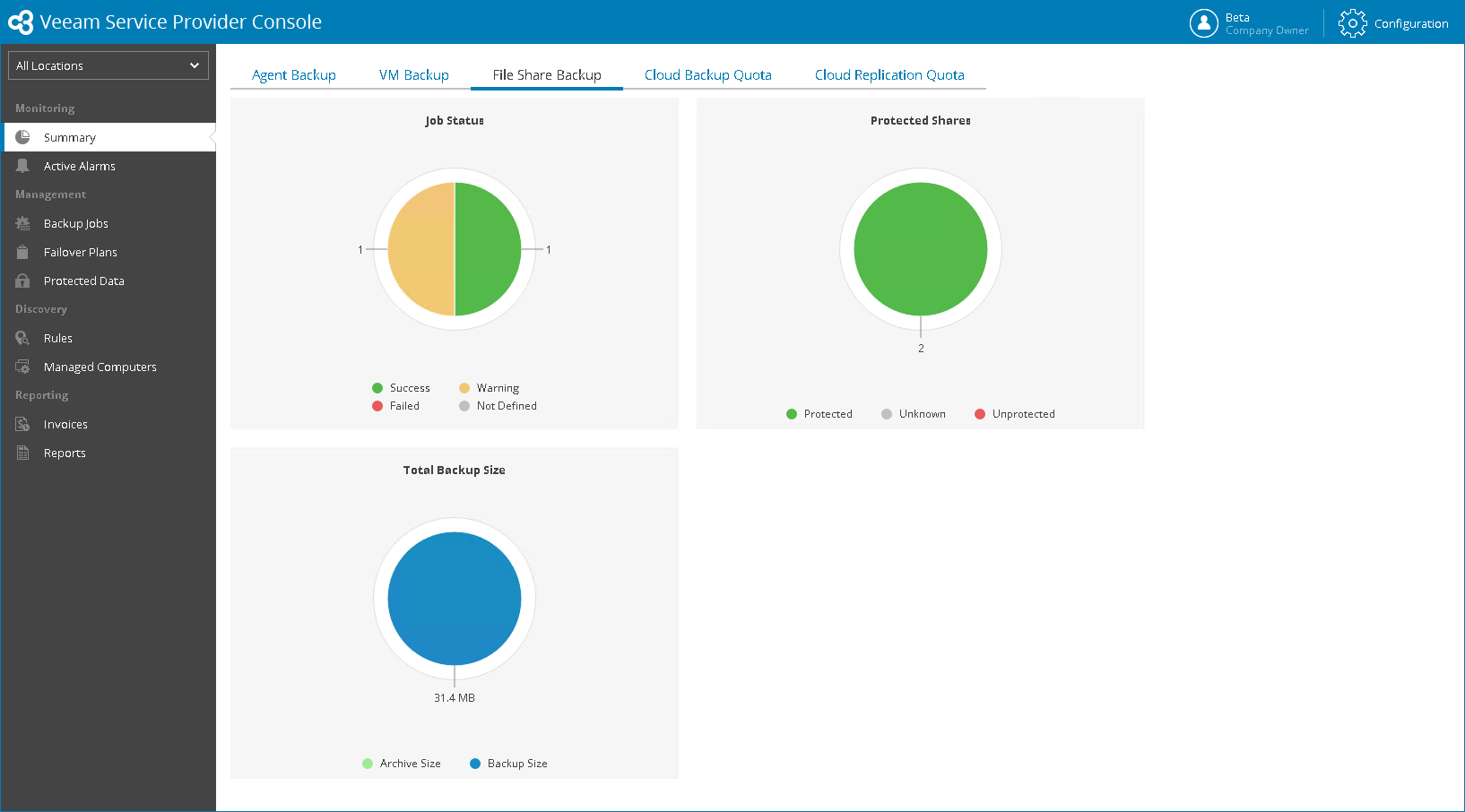Click the Discovery section header
1465x812 pixels.
coord(41,309)
